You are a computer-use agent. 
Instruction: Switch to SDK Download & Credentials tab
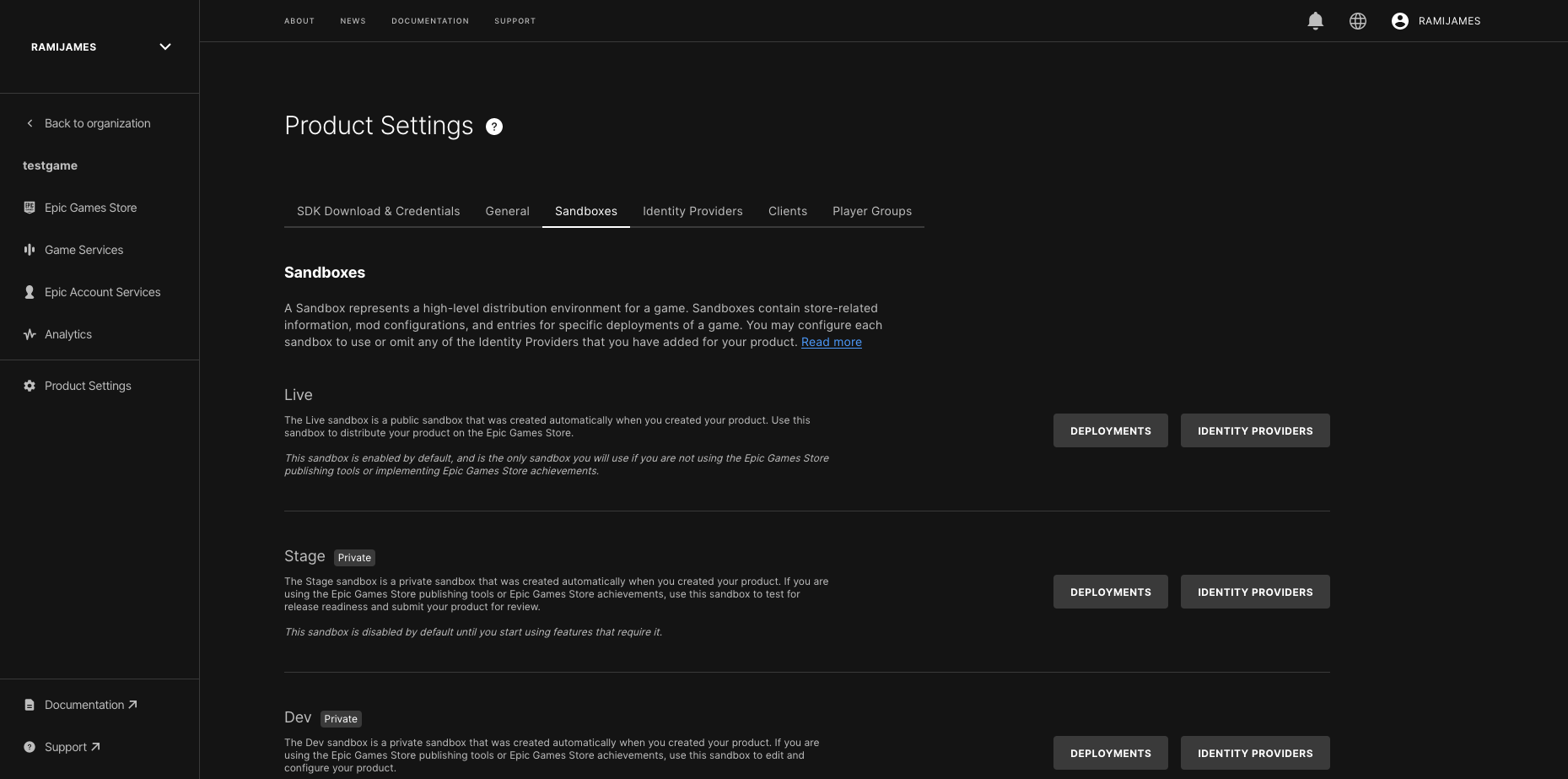click(x=378, y=211)
